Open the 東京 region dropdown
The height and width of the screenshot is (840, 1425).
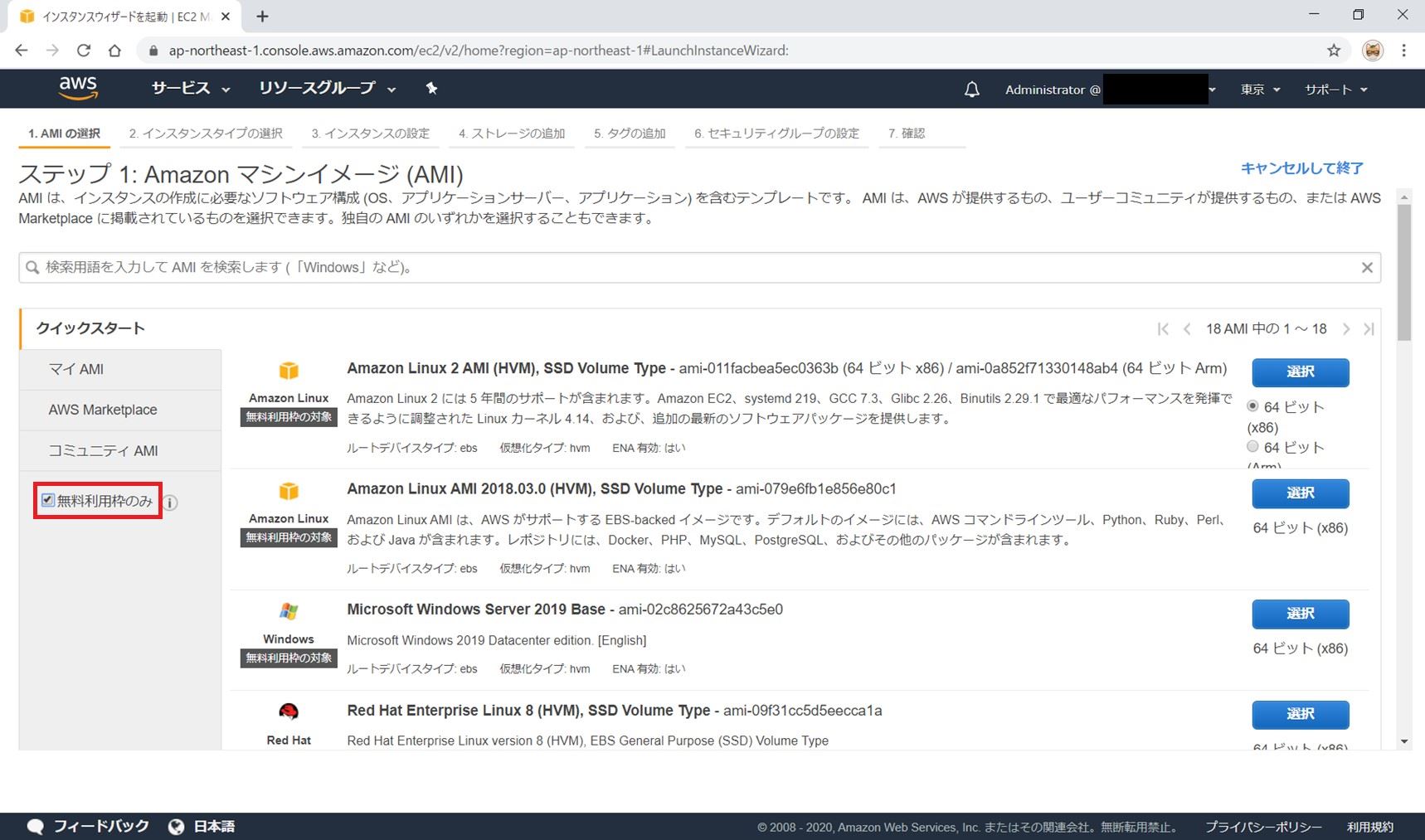1260,90
